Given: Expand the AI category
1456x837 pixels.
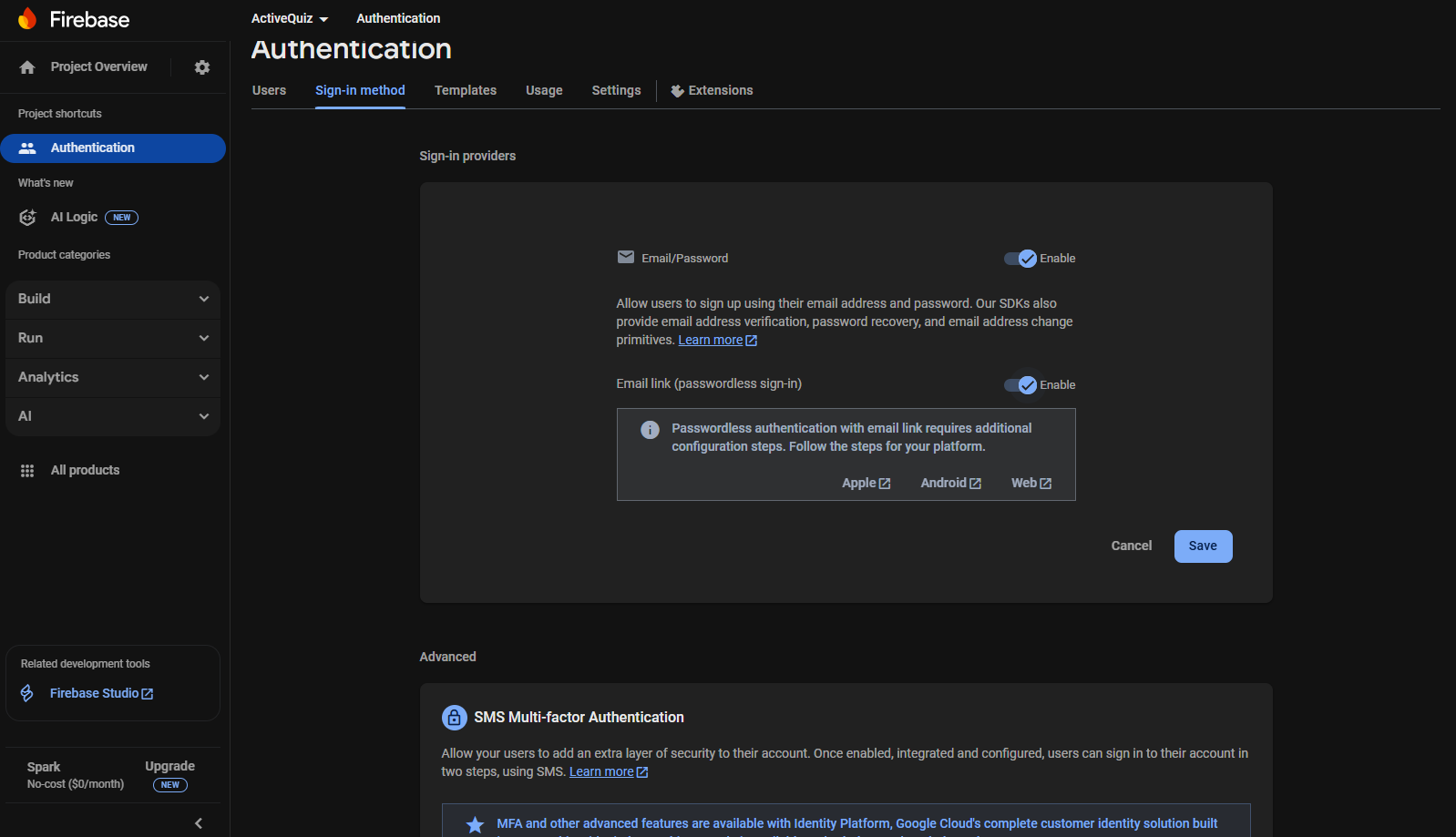Looking at the screenshot, I should [x=113, y=416].
